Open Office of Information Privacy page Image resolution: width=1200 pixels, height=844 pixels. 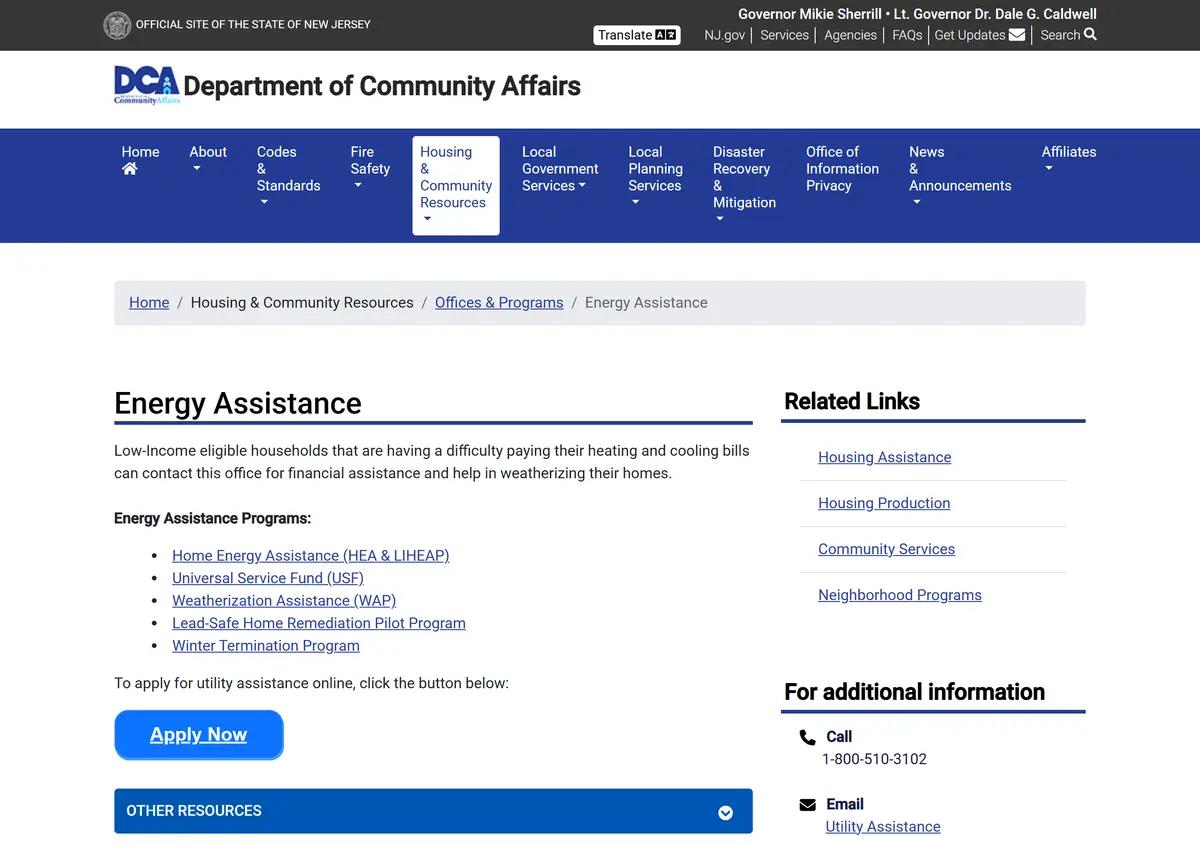pos(842,168)
